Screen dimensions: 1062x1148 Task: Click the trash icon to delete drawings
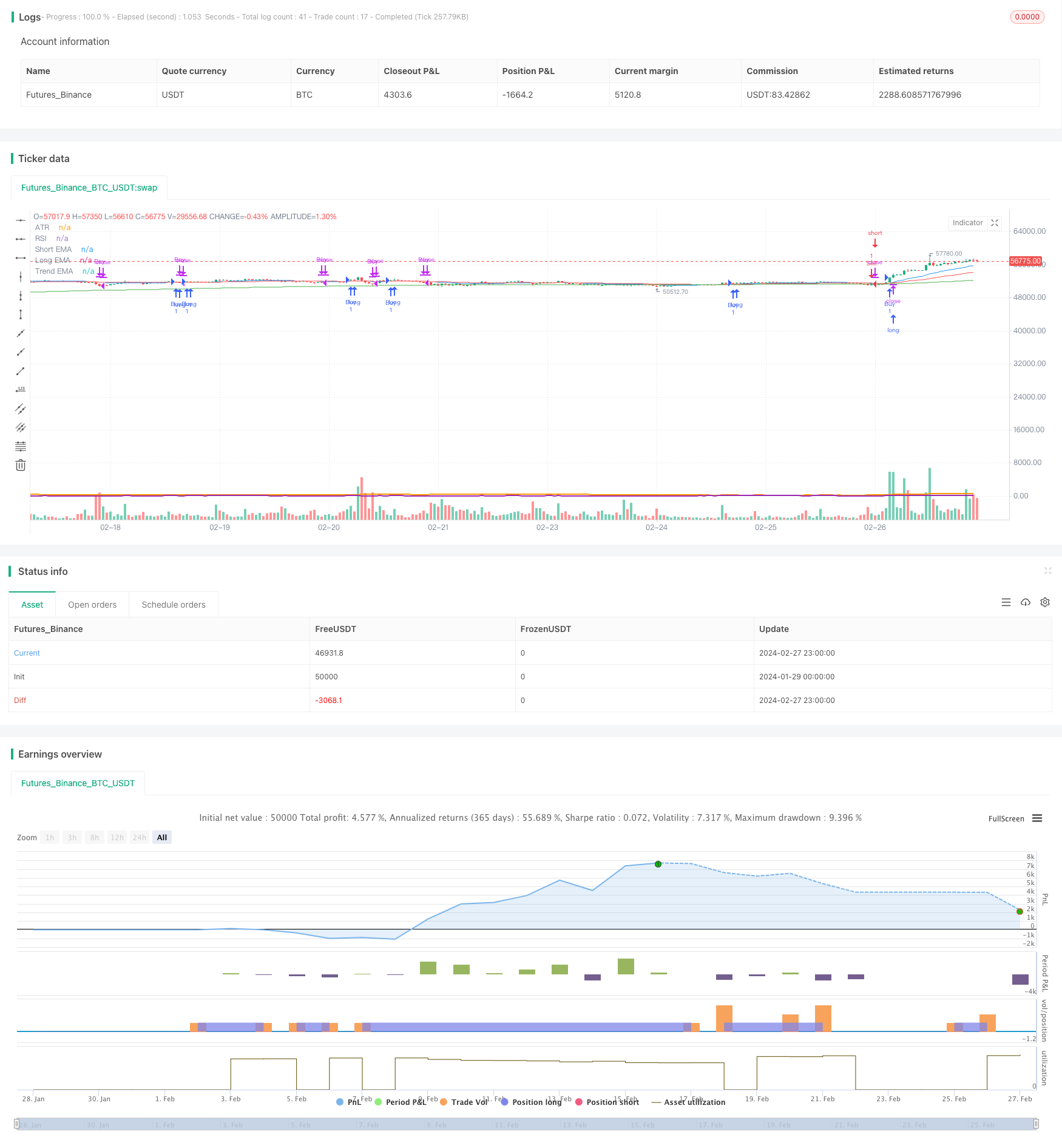pos(21,466)
